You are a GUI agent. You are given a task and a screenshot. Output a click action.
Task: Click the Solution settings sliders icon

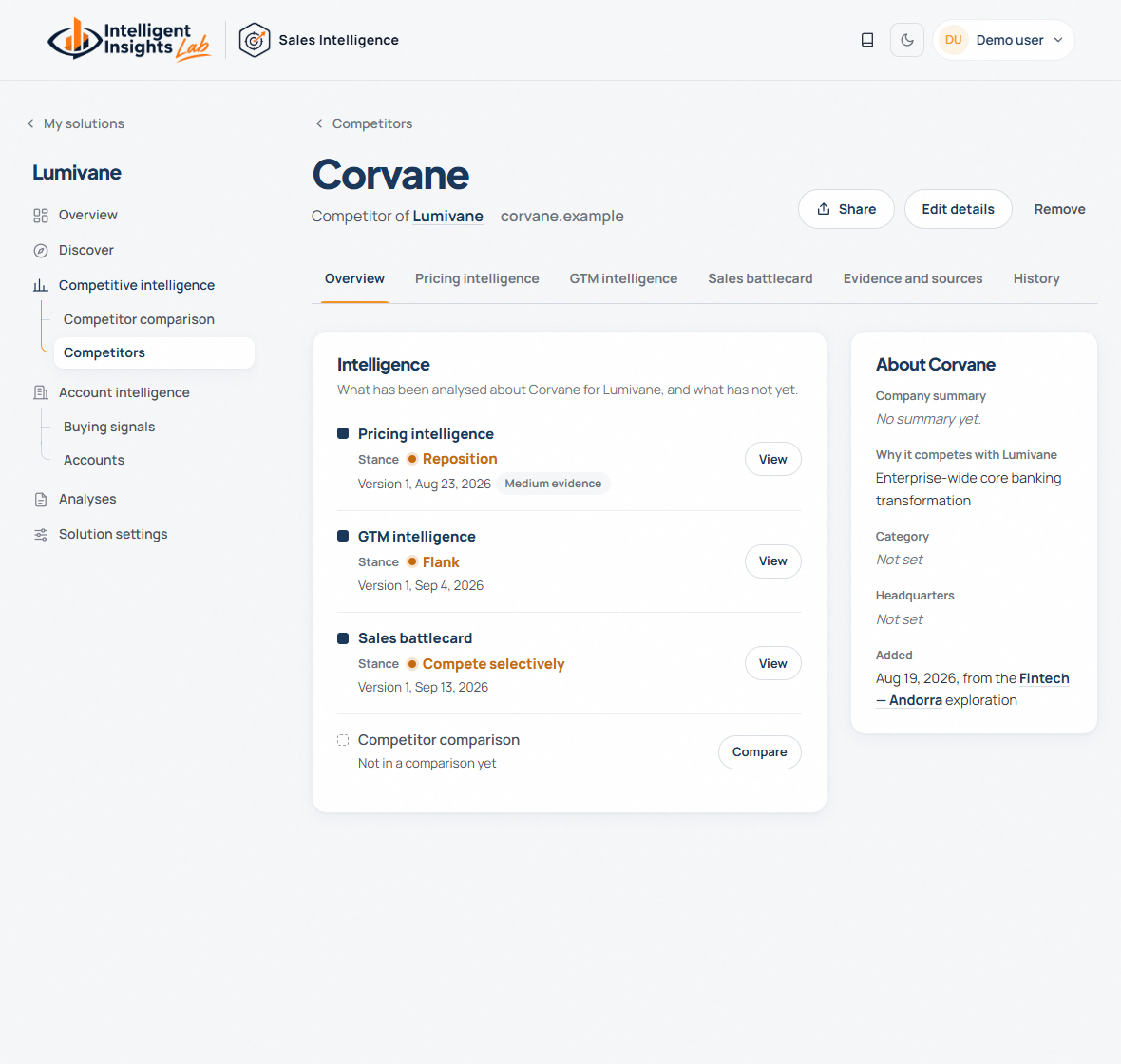click(x=41, y=534)
